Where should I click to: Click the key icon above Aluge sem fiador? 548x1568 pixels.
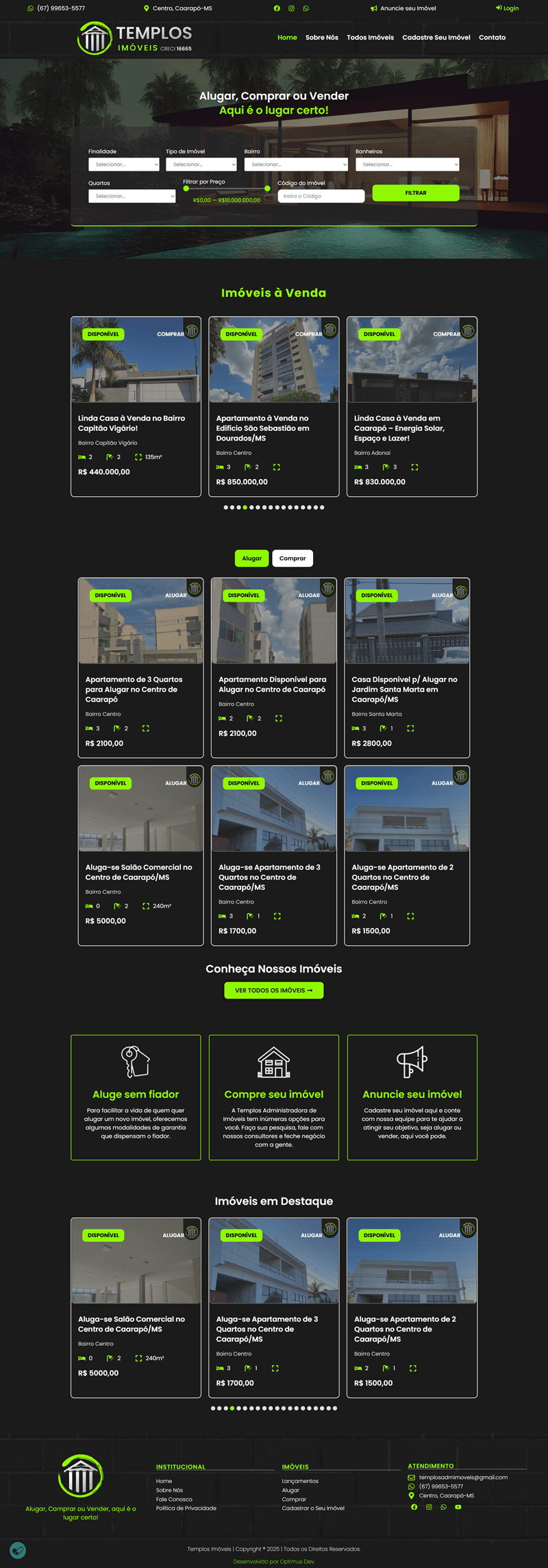tap(136, 1062)
